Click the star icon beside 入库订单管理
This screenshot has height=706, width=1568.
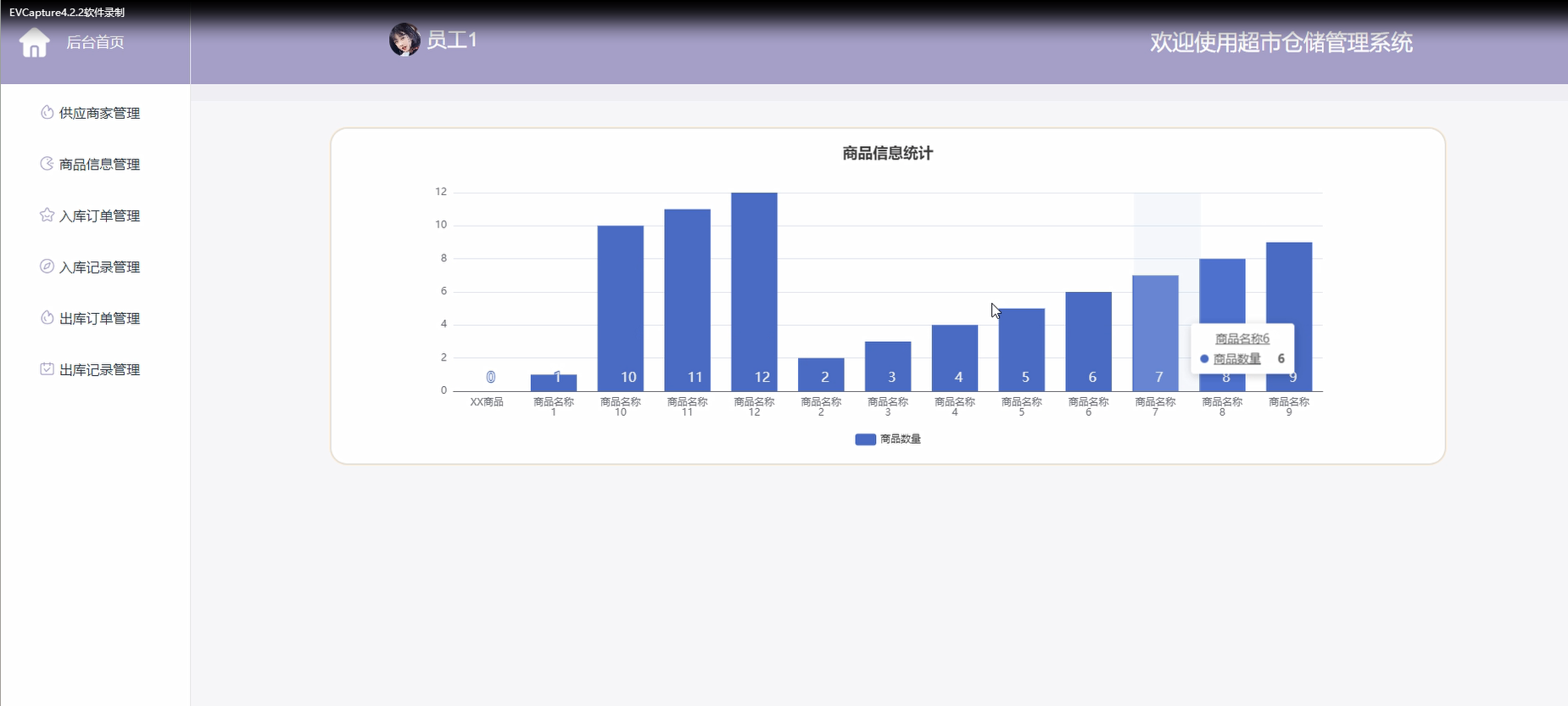click(x=47, y=215)
